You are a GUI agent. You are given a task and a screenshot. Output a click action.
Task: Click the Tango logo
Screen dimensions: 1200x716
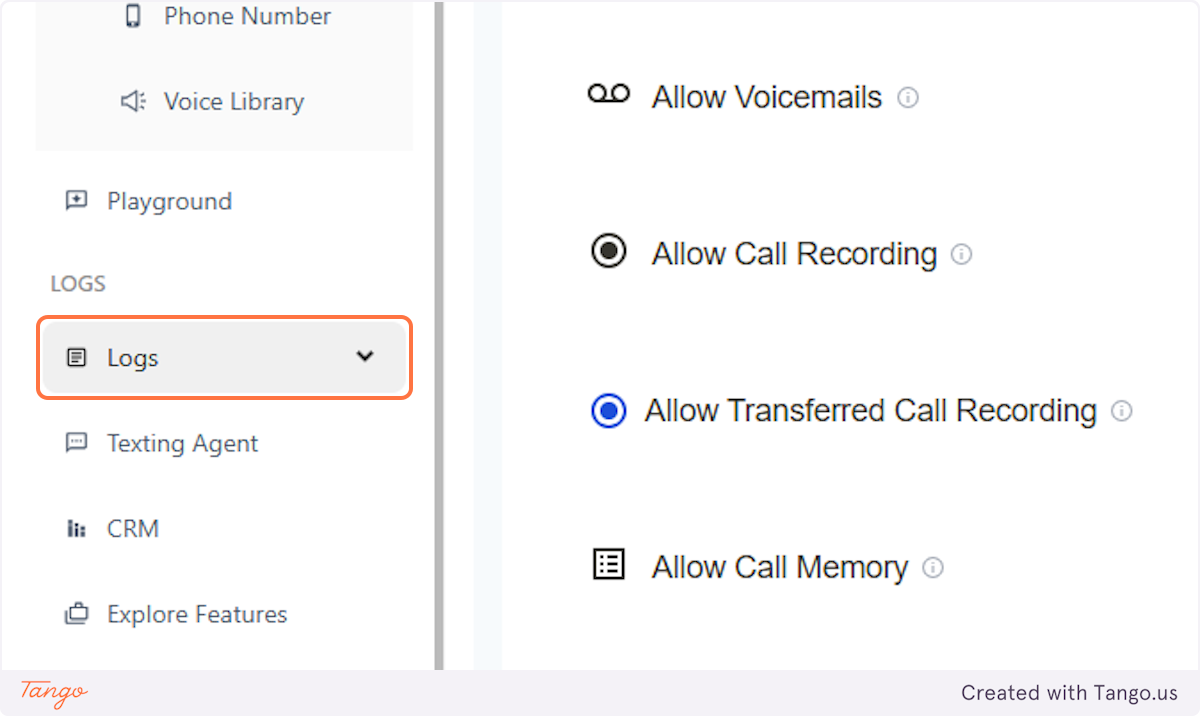pyautogui.click(x=50, y=693)
